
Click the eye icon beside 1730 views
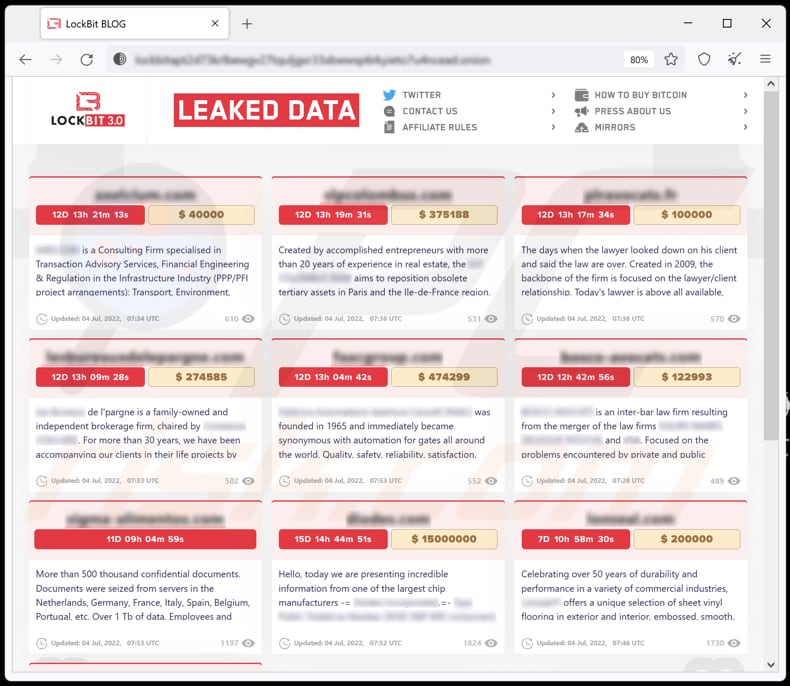(734, 643)
